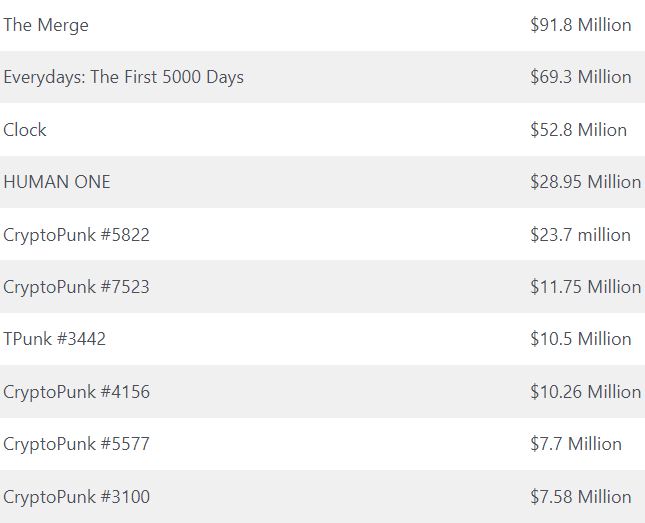This screenshot has height=523, width=645.
Task: Click CryptoPunk #3100 name
Action: coord(77,497)
